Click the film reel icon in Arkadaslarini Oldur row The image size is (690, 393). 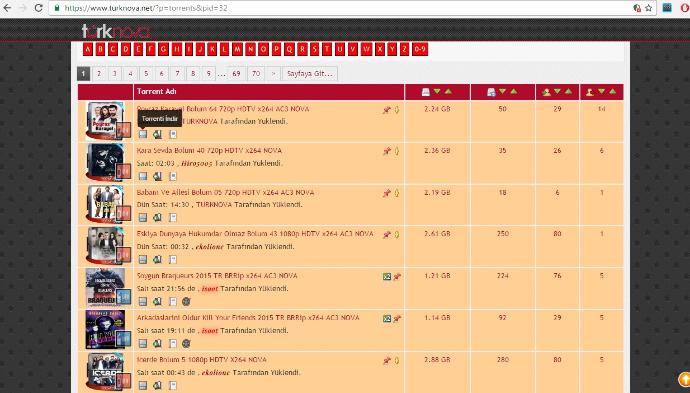coord(186,343)
